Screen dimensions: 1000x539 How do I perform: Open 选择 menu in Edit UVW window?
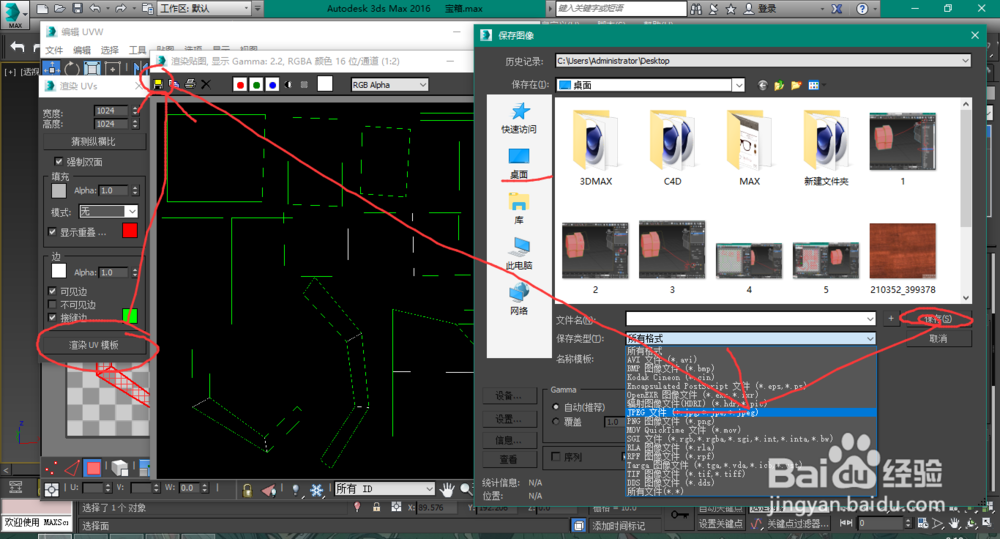[x=109, y=50]
